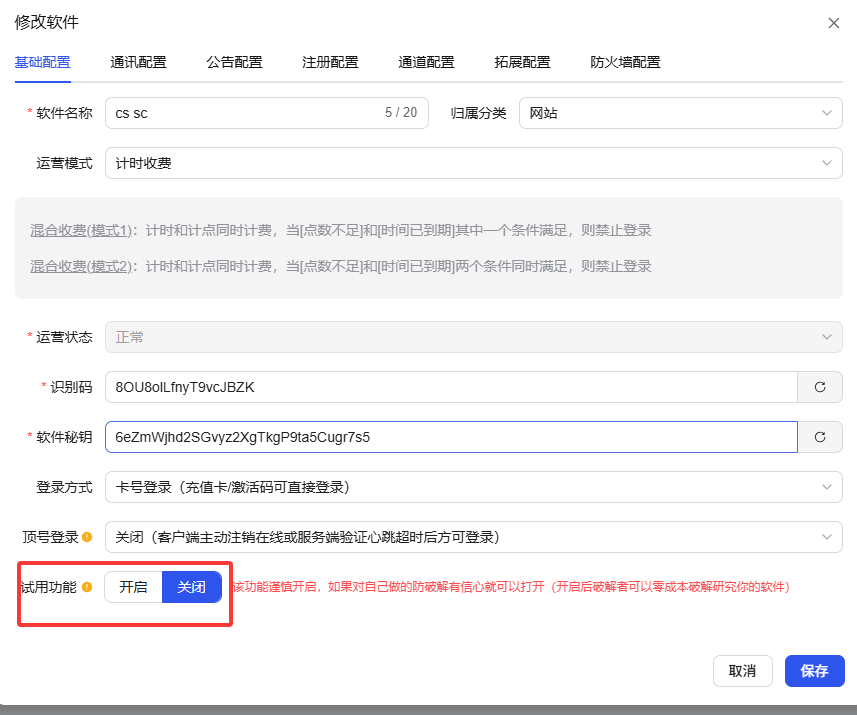Regenerate the 软件秘钥 with refresh icon
The image size is (857, 715).
(x=820, y=437)
